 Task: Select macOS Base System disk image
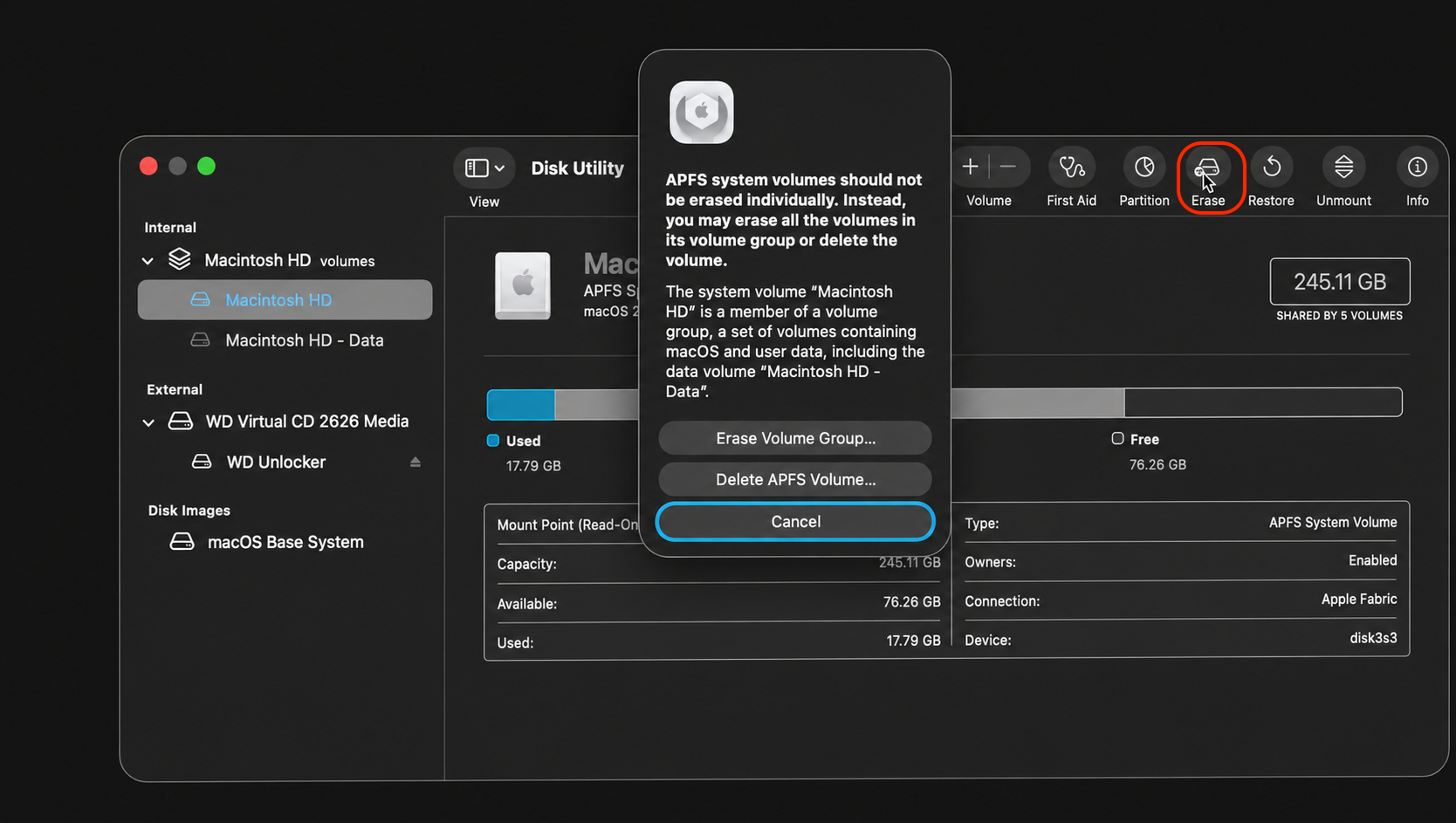[x=285, y=542]
